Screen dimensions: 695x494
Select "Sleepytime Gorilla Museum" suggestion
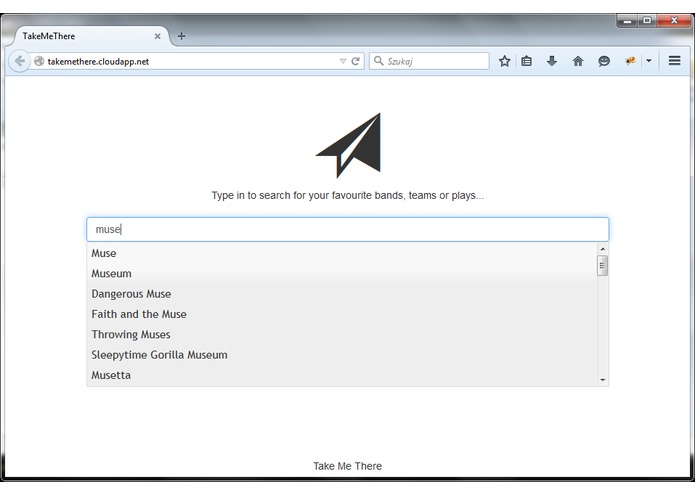(x=342, y=355)
